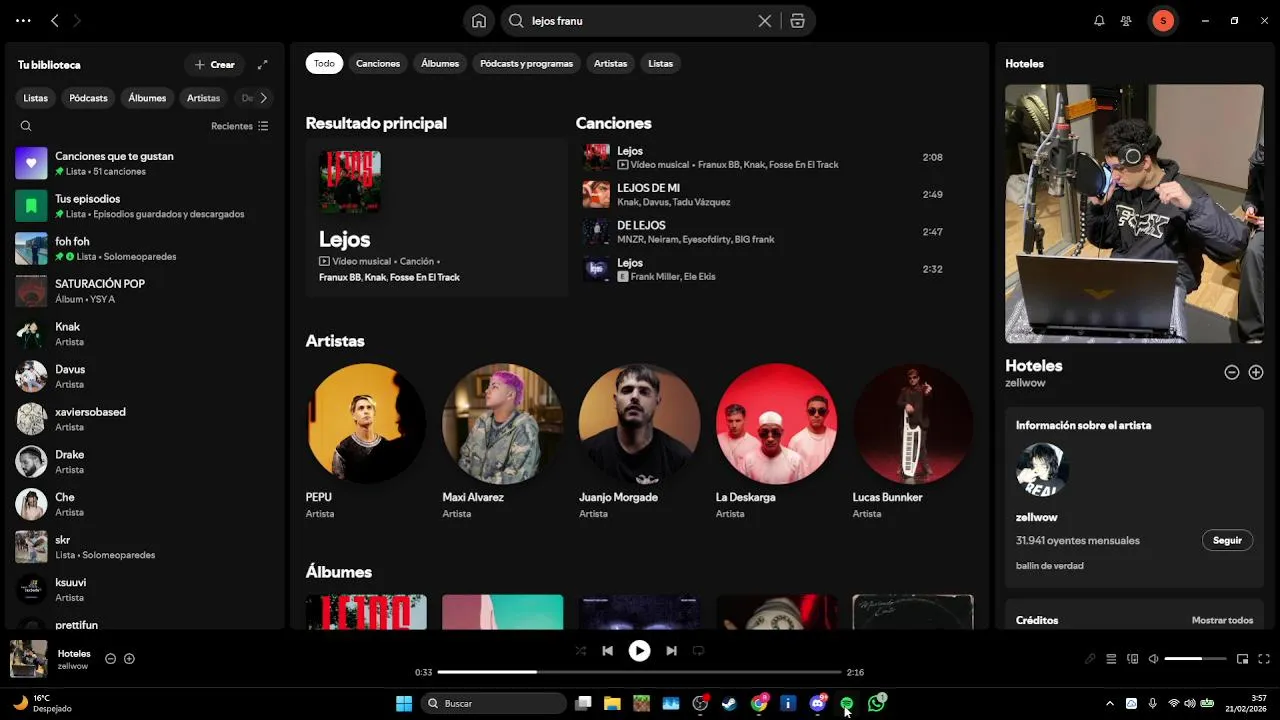The image size is (1280, 720).
Task: Click minus icon in bottom now-playing bar
Action: [x=111, y=659]
